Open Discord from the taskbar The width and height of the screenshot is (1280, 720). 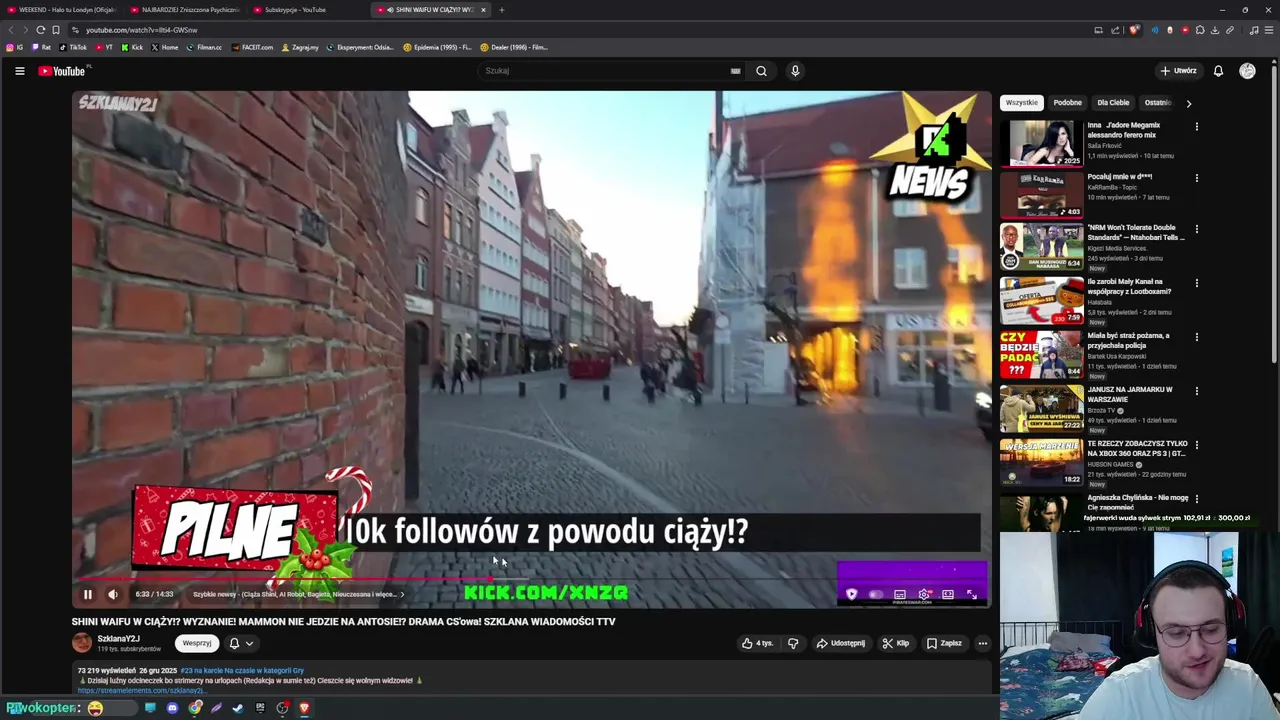pyautogui.click(x=172, y=708)
